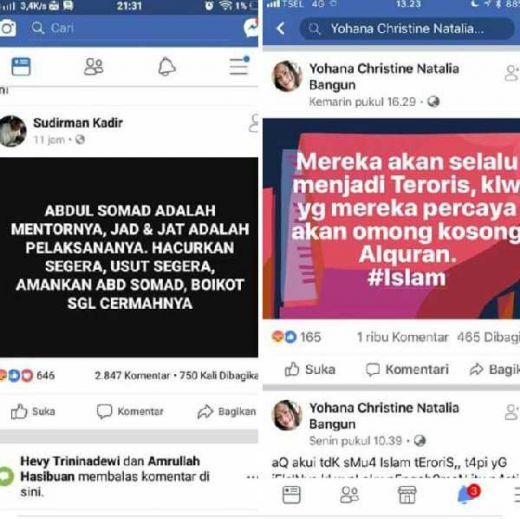Open the News Feed tab on left screen
Image resolution: width=520 pixels, height=519 pixels.
pos(21,67)
